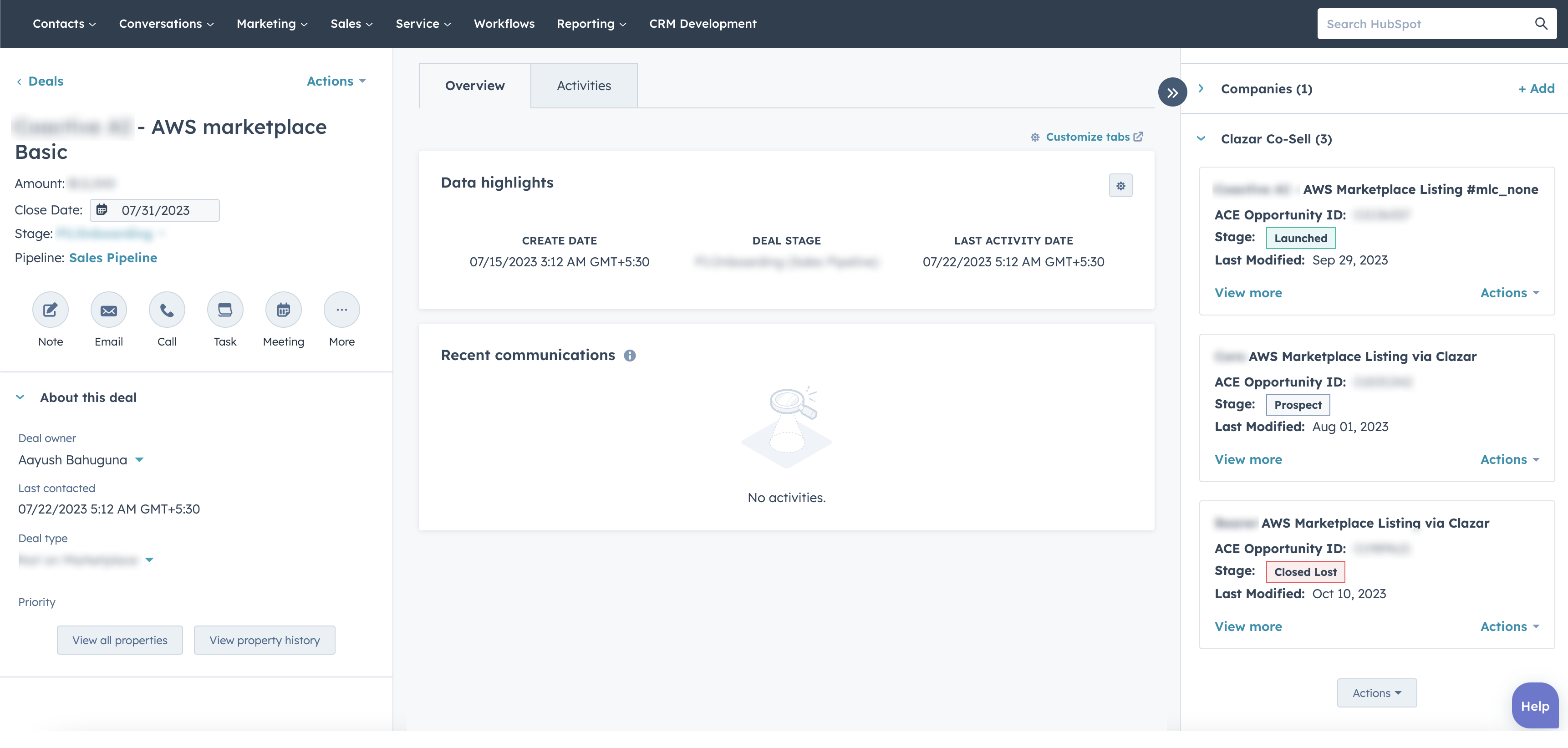This screenshot has width=1568, height=748.
Task: Collapse the Clazar Co-Sell (3) section
Action: [1201, 139]
